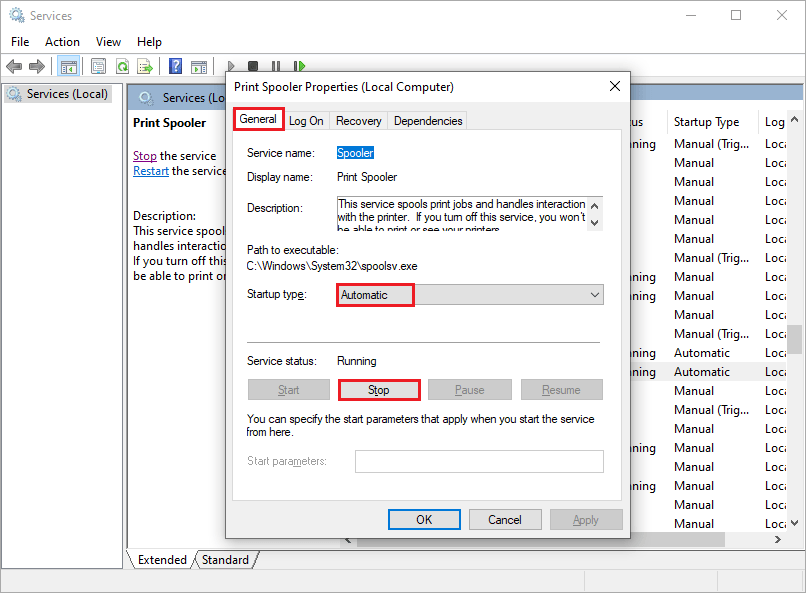This screenshot has width=806, height=593.
Task: Switch to the Standard view tab
Action: [225, 560]
